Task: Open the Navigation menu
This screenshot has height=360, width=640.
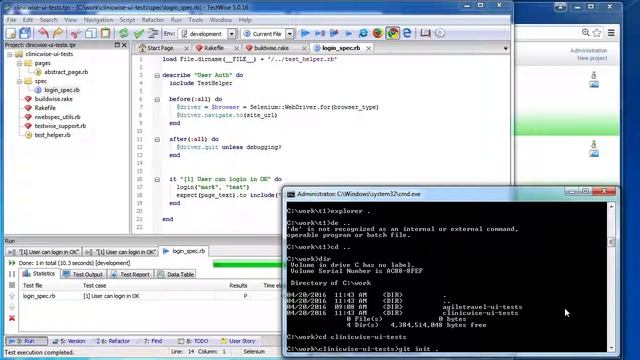Action: coord(98,20)
